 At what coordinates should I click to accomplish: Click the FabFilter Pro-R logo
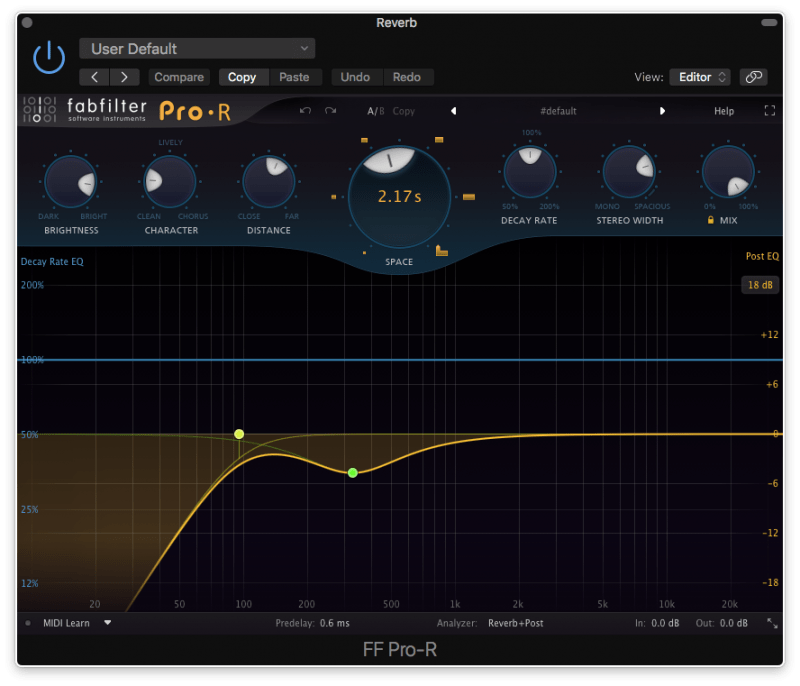click(x=128, y=110)
